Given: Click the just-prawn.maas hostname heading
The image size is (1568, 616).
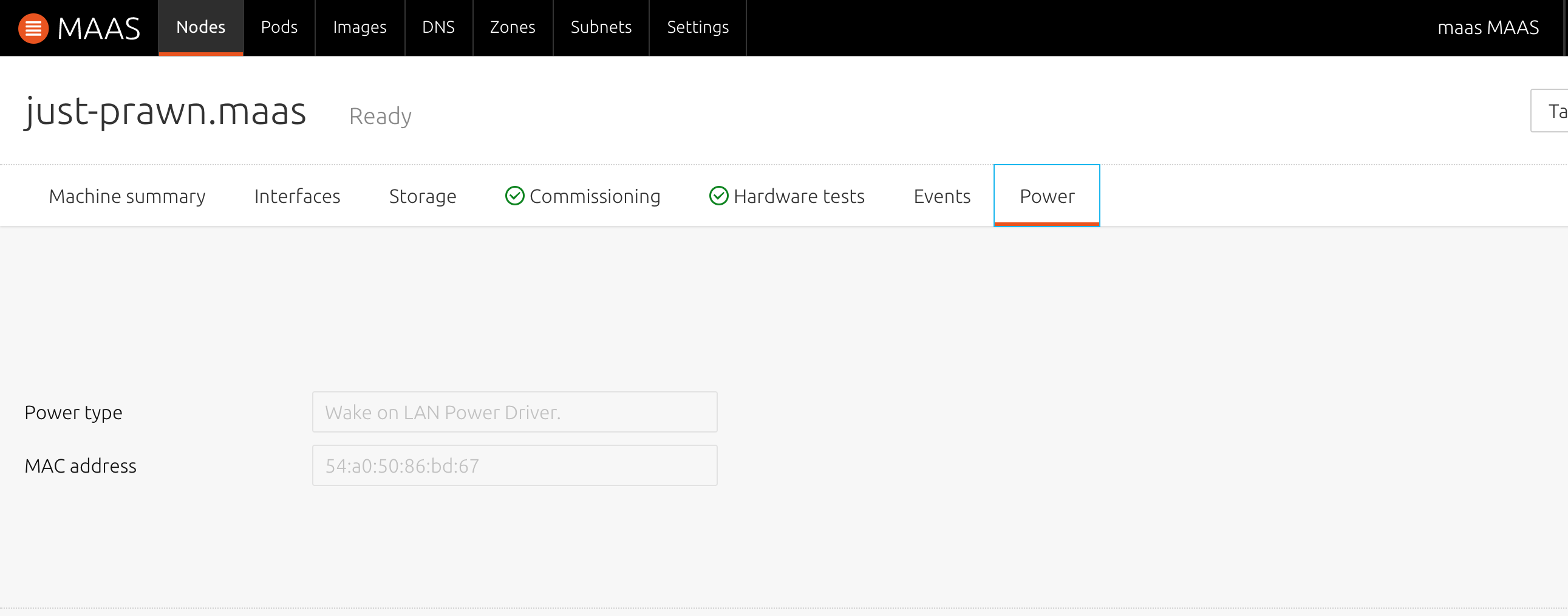Looking at the screenshot, I should point(165,112).
